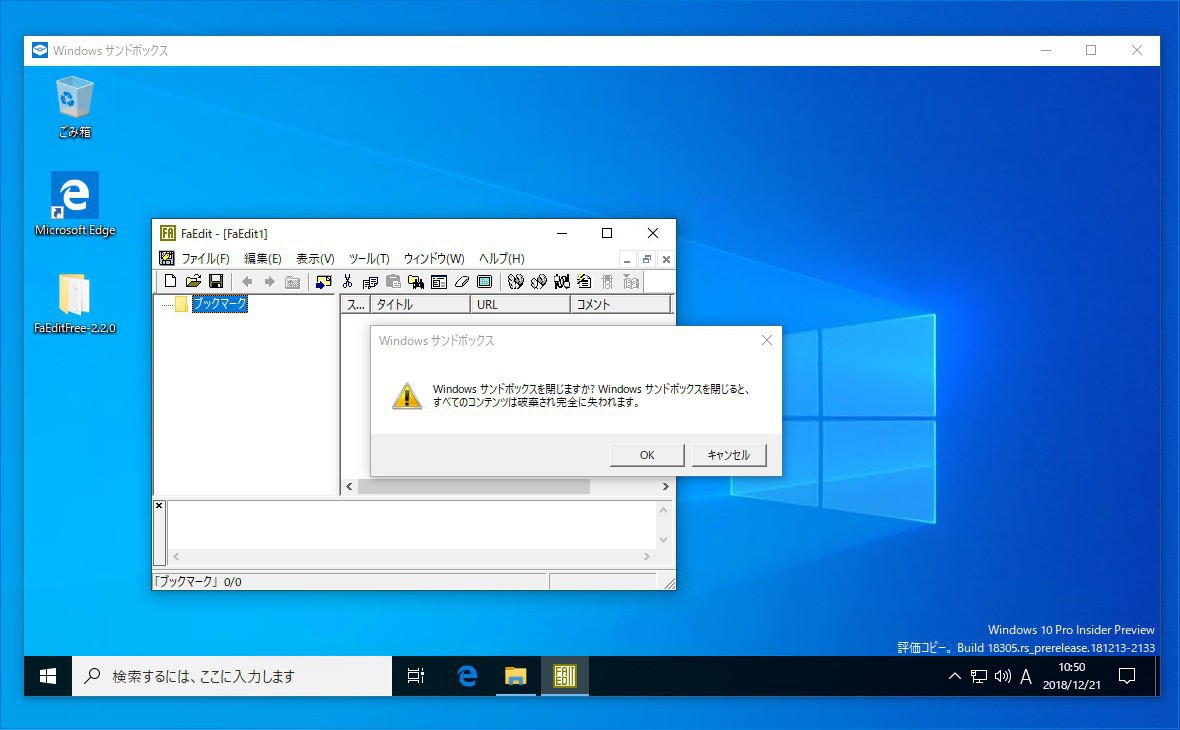Open the ウィンドウ(W) menu
The image size is (1180, 730).
point(434,258)
